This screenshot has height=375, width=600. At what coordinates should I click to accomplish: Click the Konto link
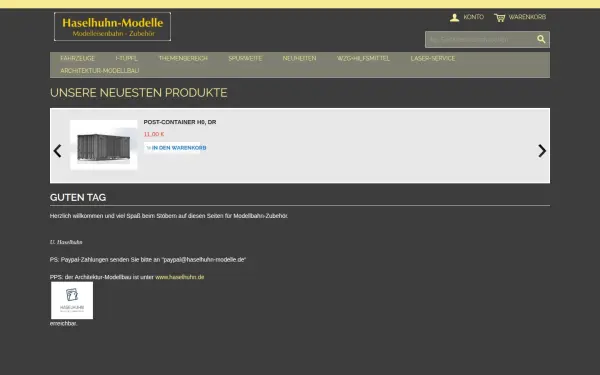(x=474, y=17)
